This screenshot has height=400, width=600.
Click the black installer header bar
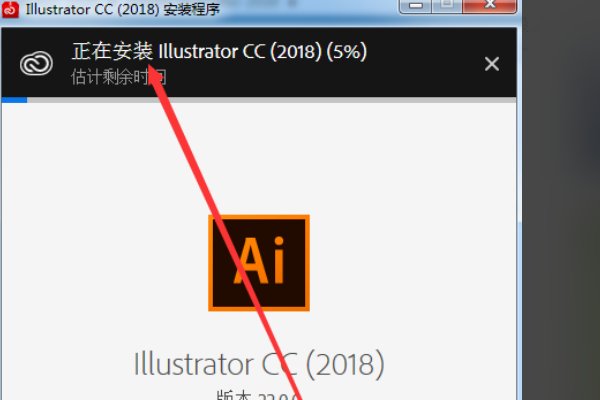(x=259, y=62)
